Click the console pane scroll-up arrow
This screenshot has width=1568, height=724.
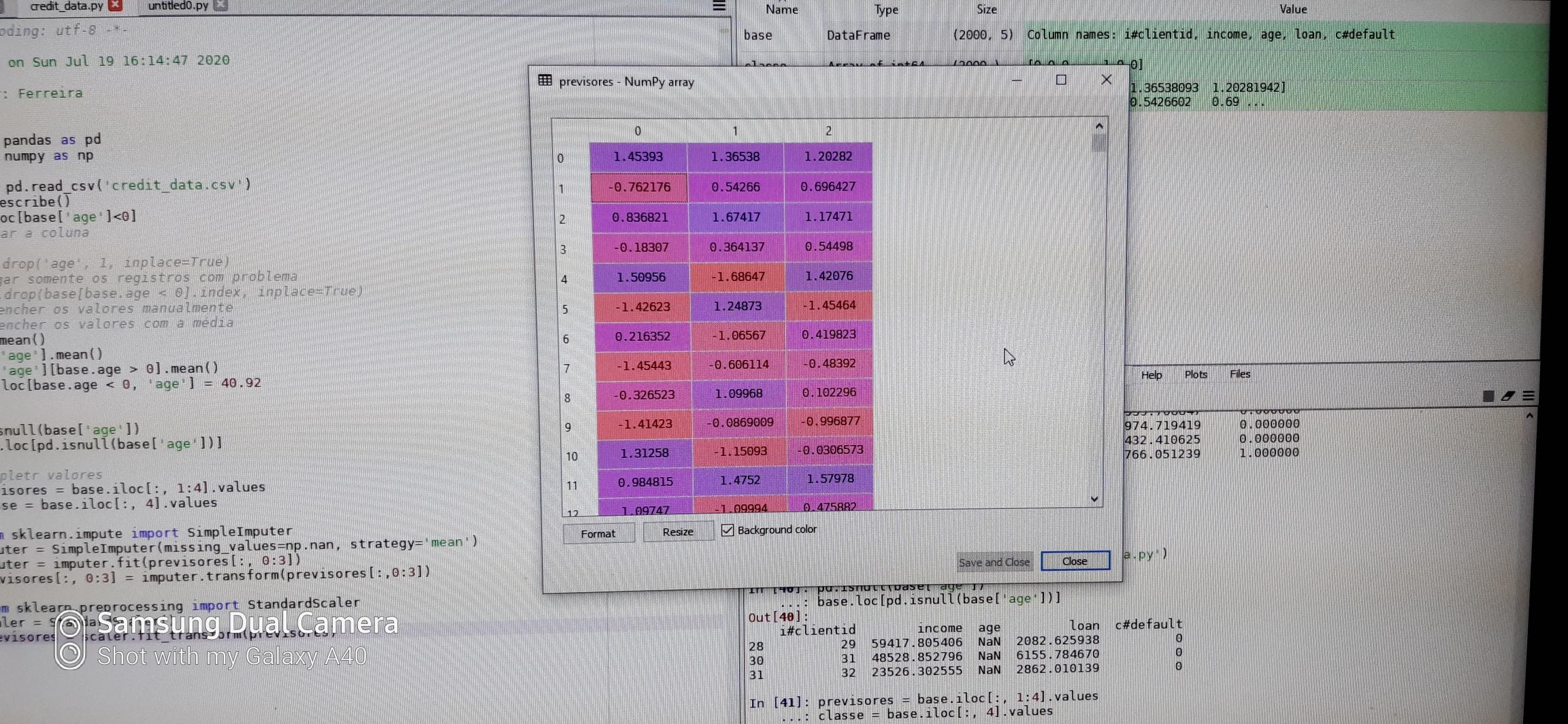1530,415
